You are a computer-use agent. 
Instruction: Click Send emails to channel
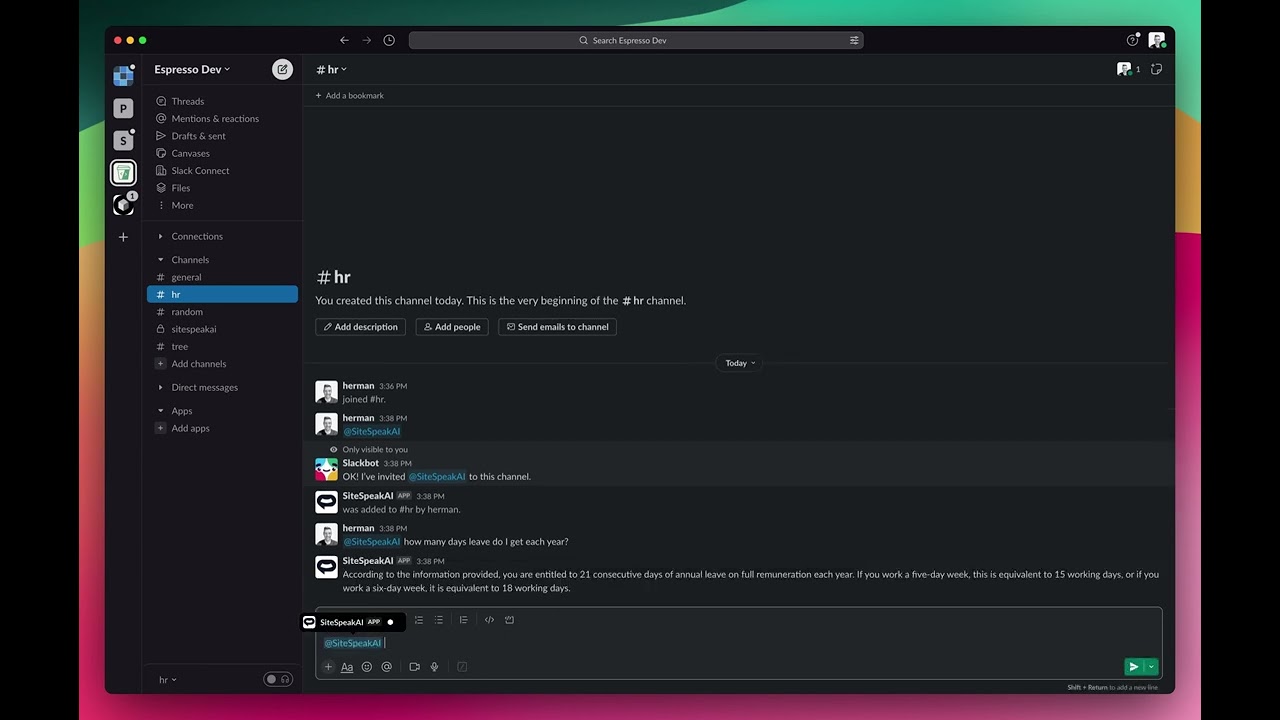[x=557, y=327]
